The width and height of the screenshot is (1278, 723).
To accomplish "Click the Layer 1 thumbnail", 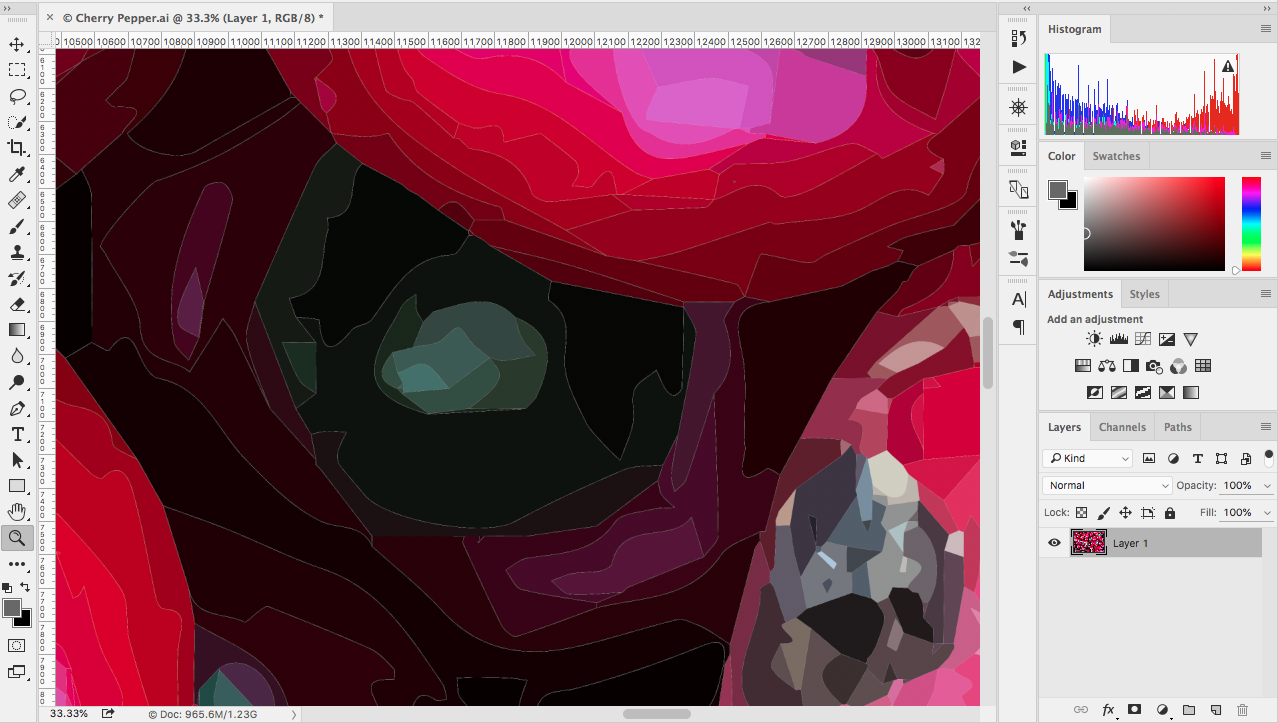I will (1089, 543).
